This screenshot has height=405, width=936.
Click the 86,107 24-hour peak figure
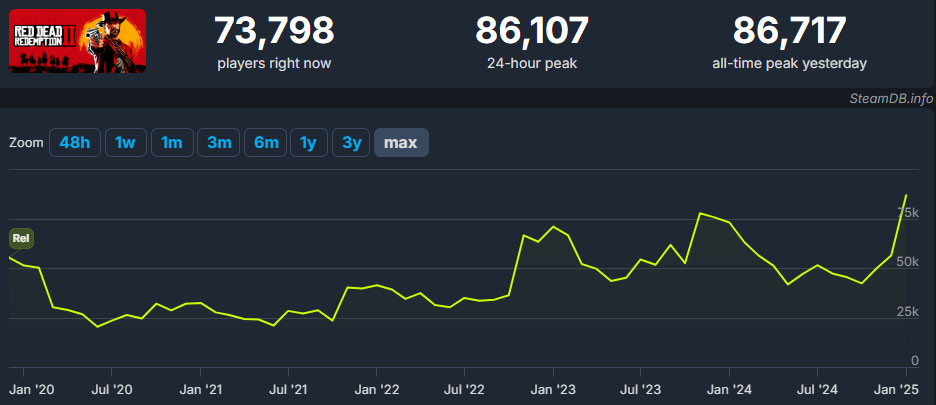click(532, 30)
